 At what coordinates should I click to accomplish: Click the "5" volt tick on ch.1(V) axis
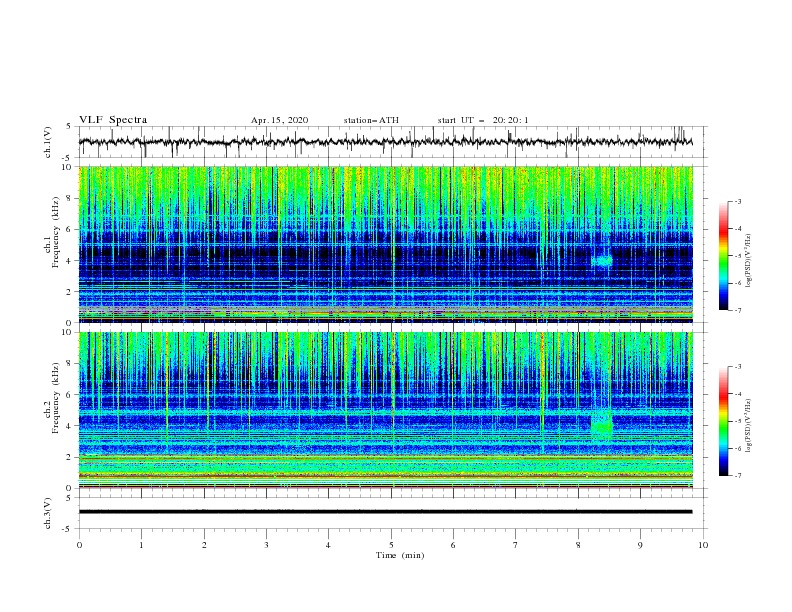coord(69,127)
